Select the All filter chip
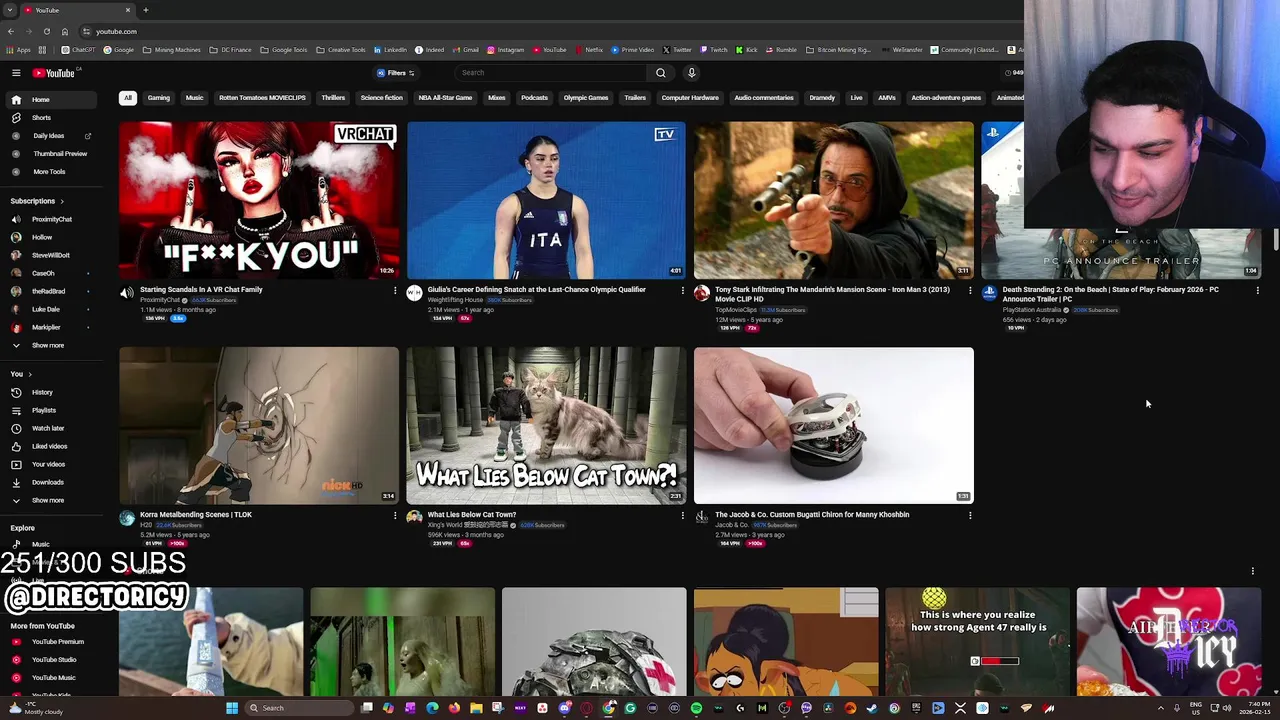This screenshot has height=720, width=1280. (127, 98)
